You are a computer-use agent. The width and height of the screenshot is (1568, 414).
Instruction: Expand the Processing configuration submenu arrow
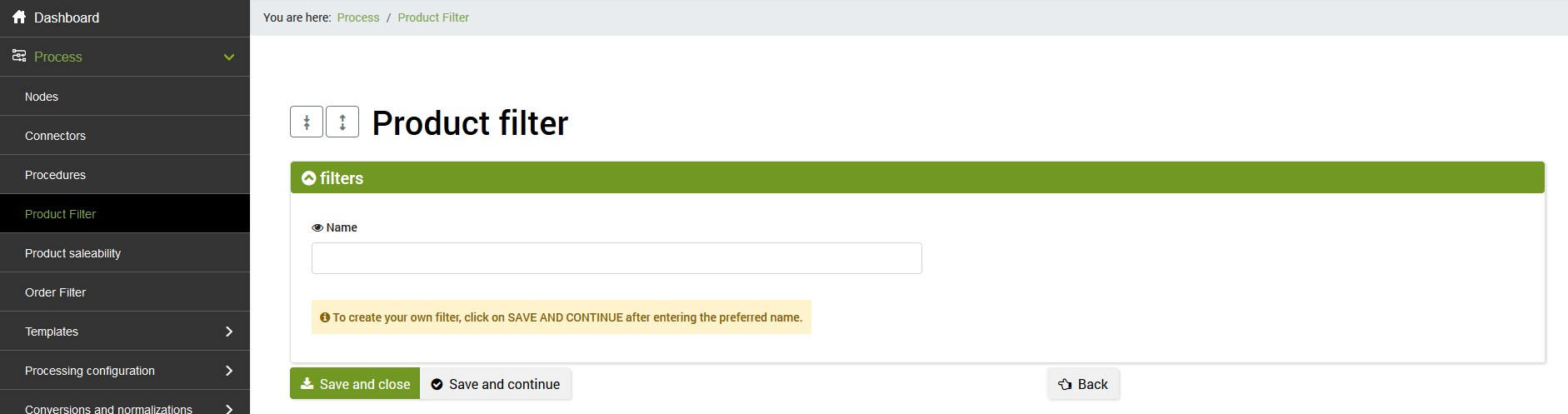229,371
